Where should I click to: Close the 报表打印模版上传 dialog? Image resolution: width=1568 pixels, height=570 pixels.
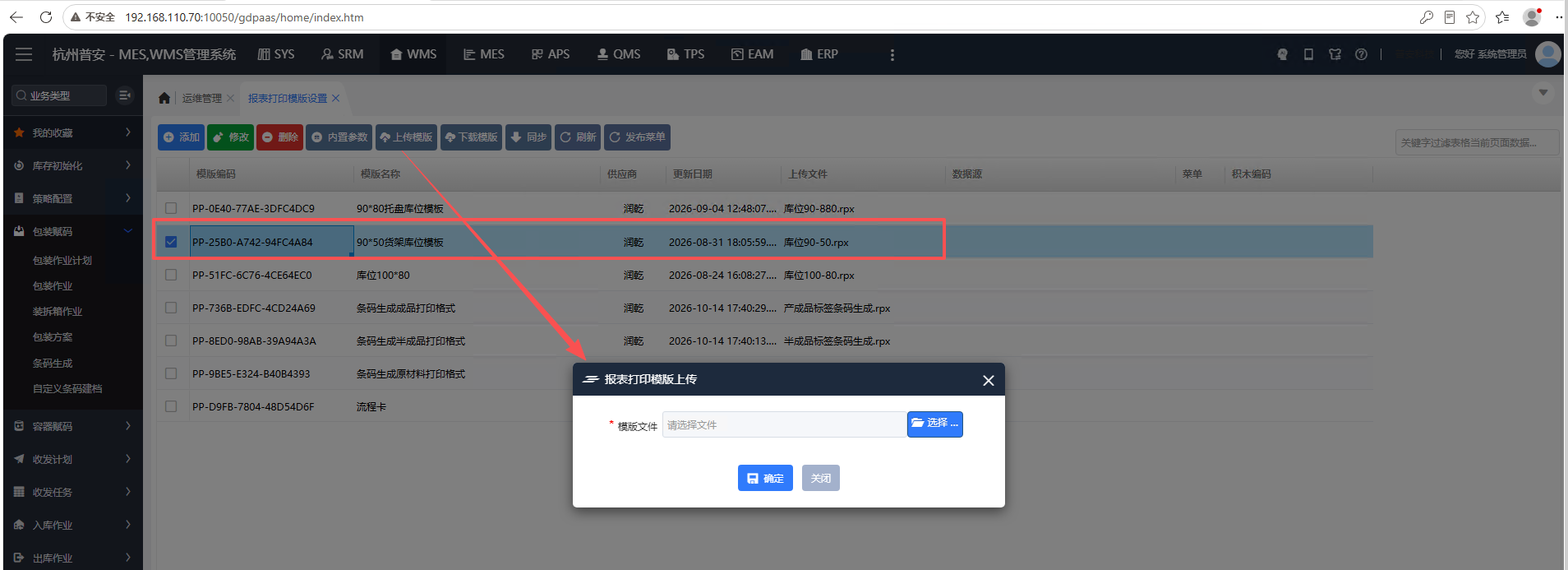click(x=989, y=380)
